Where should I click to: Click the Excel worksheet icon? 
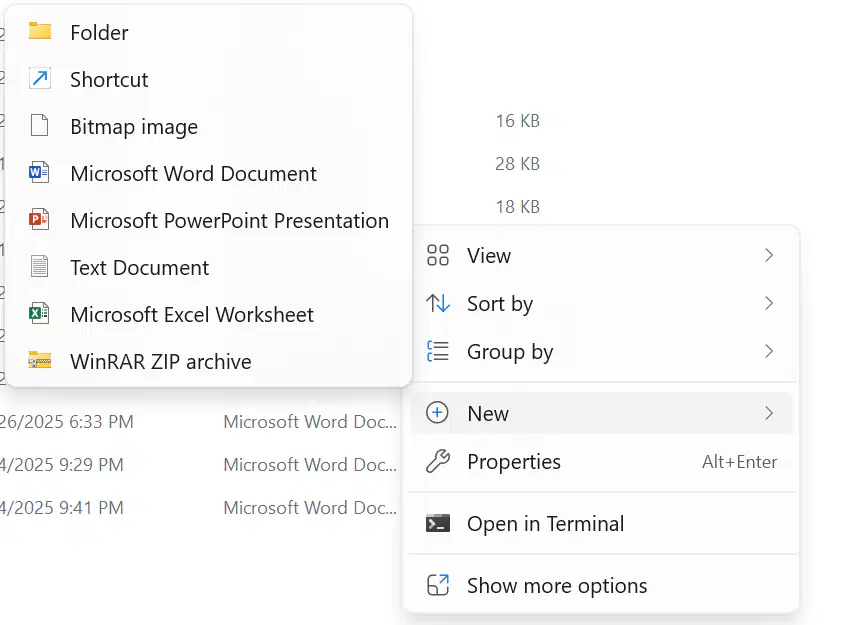[x=39, y=313]
